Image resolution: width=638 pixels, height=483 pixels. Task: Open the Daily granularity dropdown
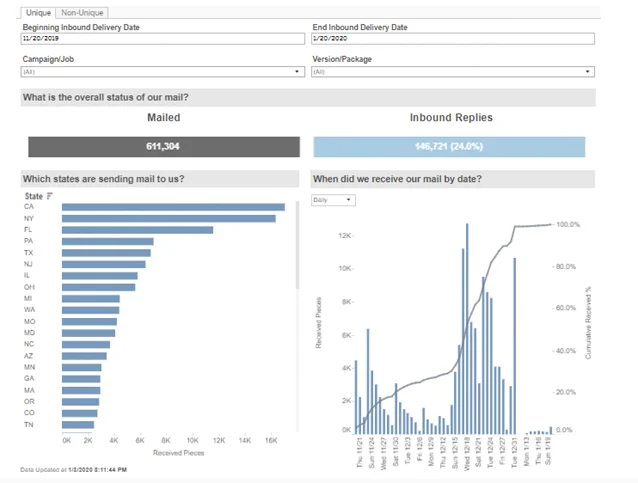click(x=333, y=200)
